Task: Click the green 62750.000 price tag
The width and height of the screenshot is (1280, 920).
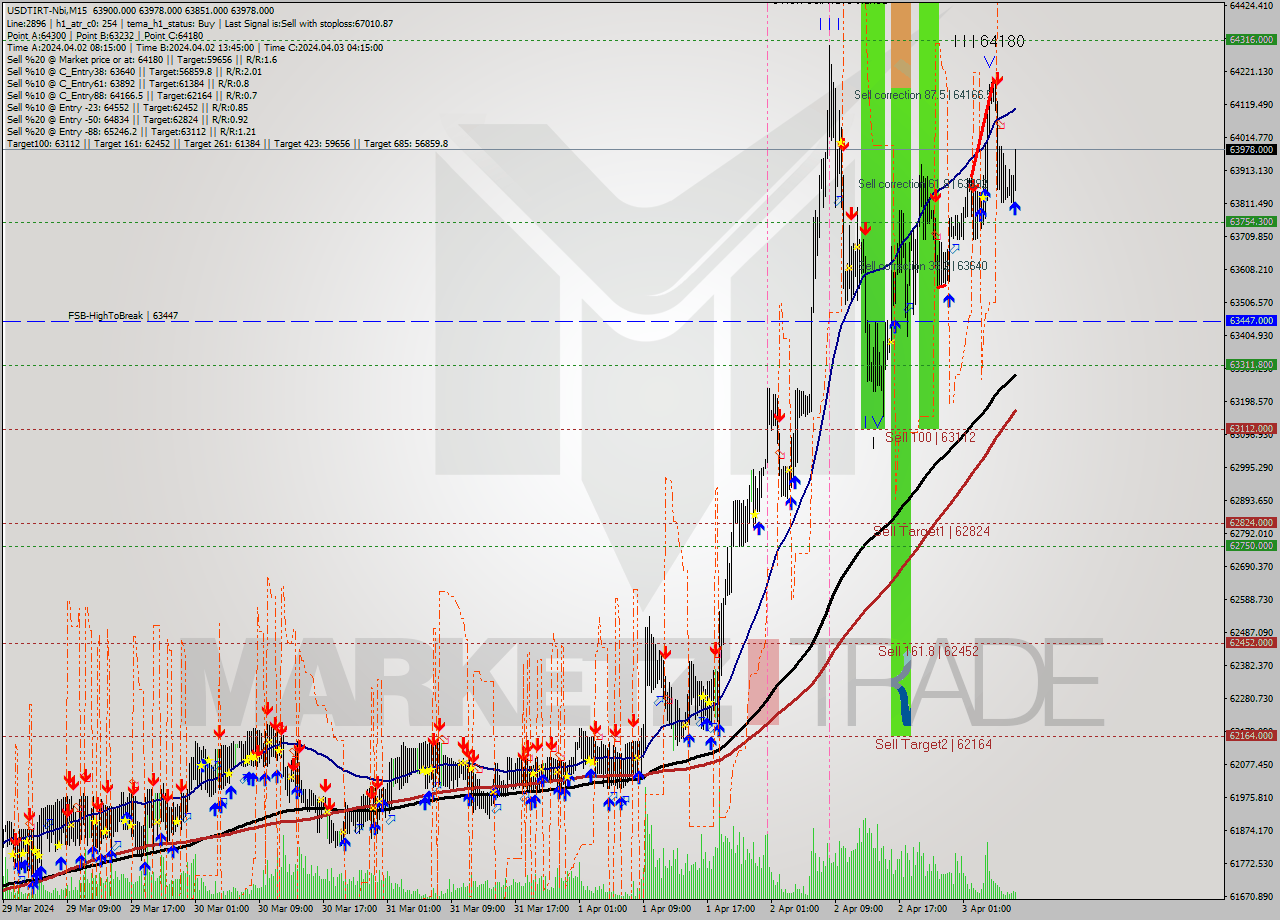Action: point(1250,545)
